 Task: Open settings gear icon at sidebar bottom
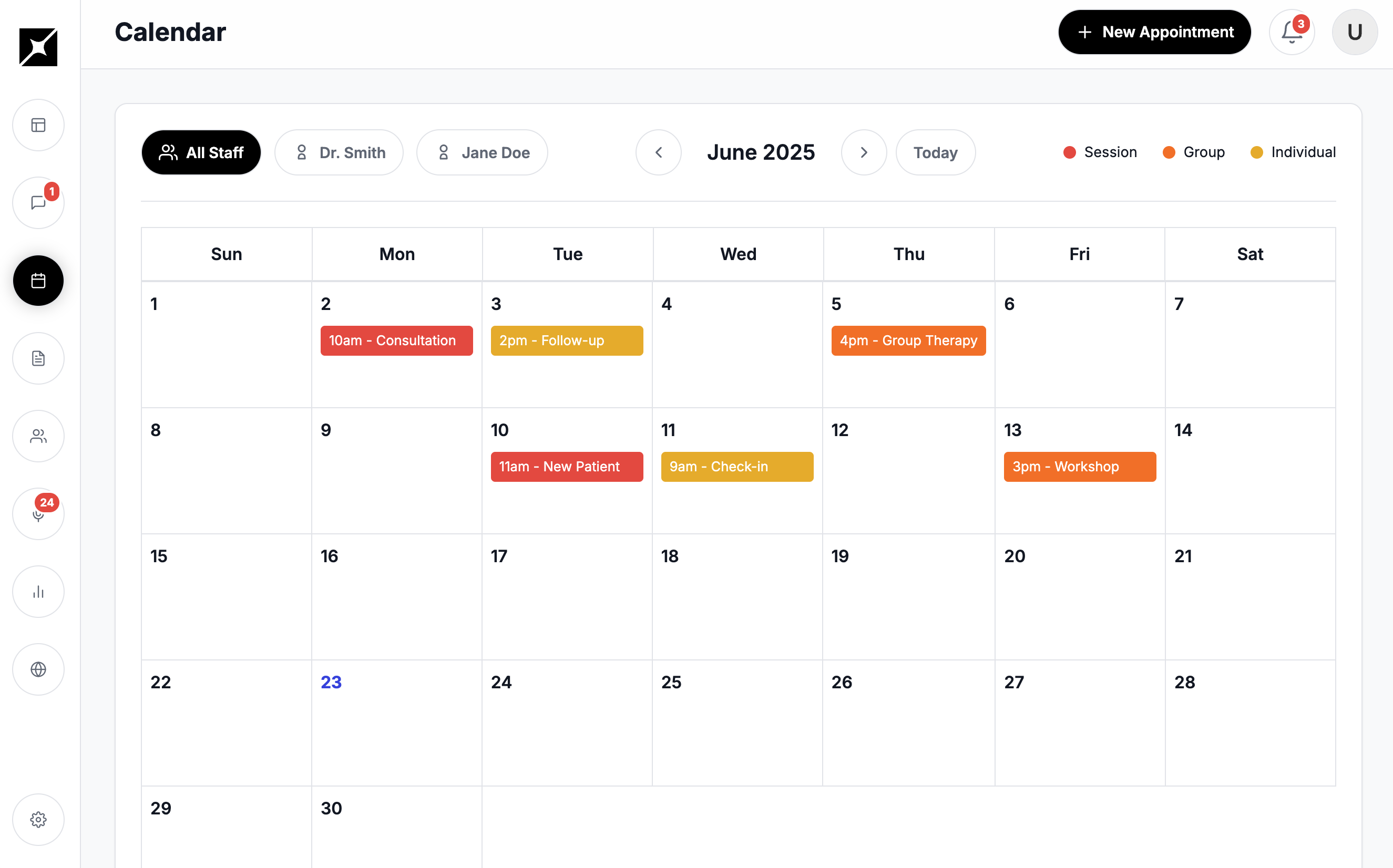[x=38, y=819]
